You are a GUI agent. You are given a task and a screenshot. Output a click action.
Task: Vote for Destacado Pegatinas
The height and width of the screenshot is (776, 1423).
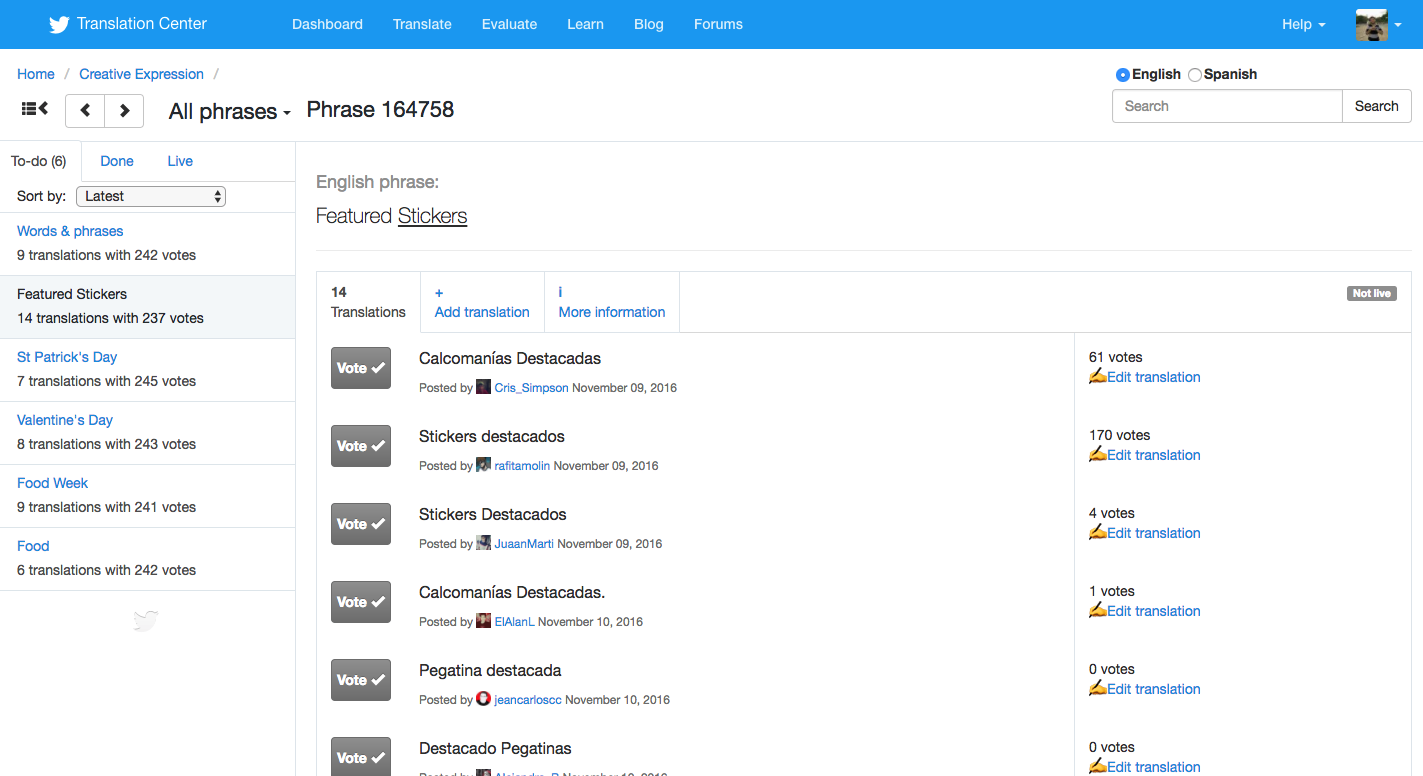(x=361, y=757)
